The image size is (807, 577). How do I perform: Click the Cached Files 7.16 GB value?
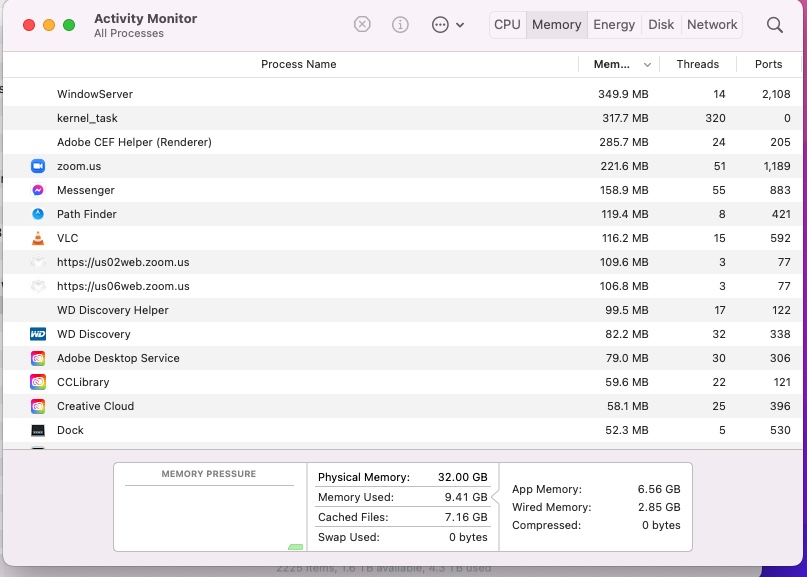pos(466,517)
